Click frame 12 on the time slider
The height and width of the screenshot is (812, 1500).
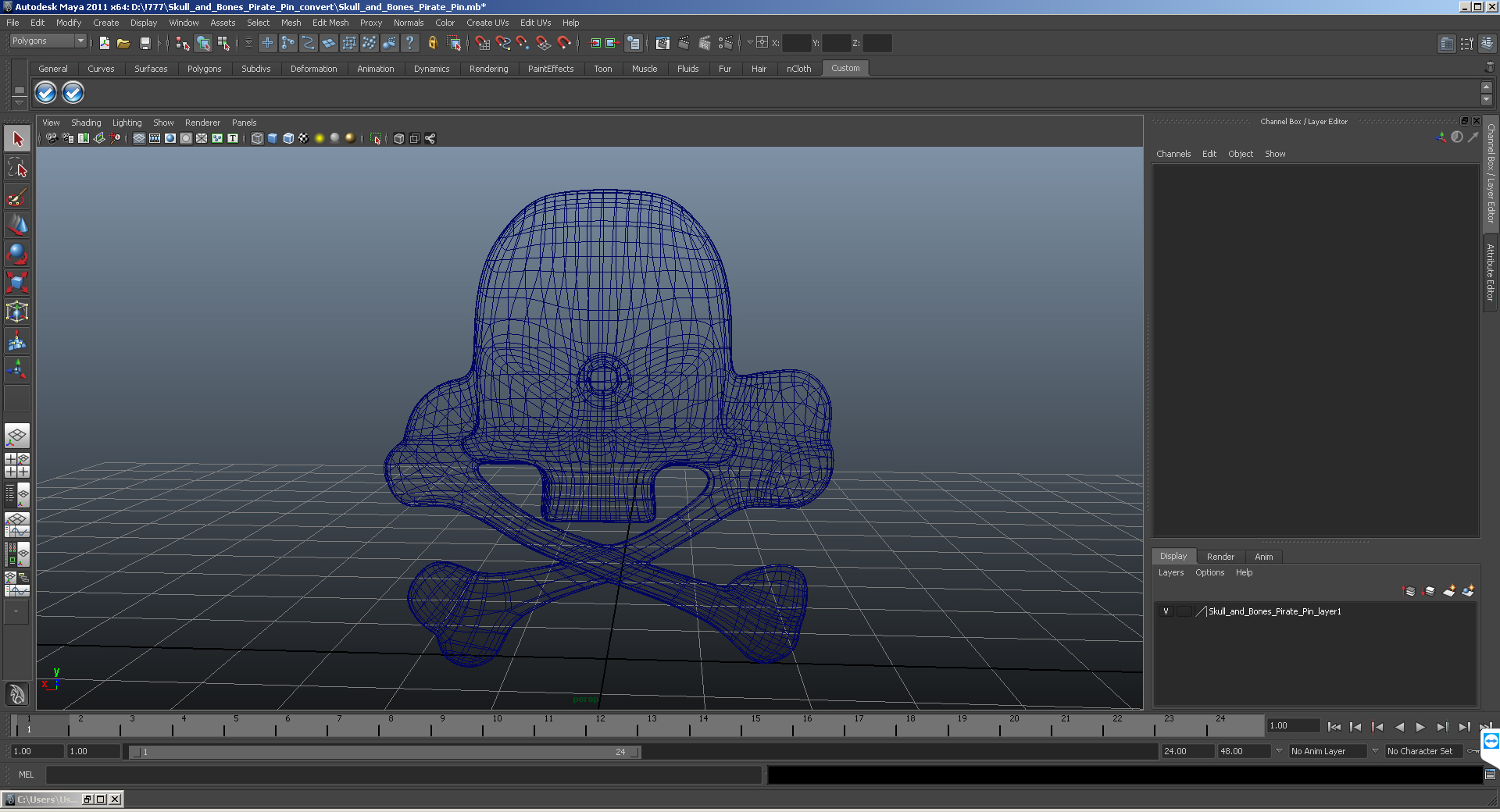599,726
